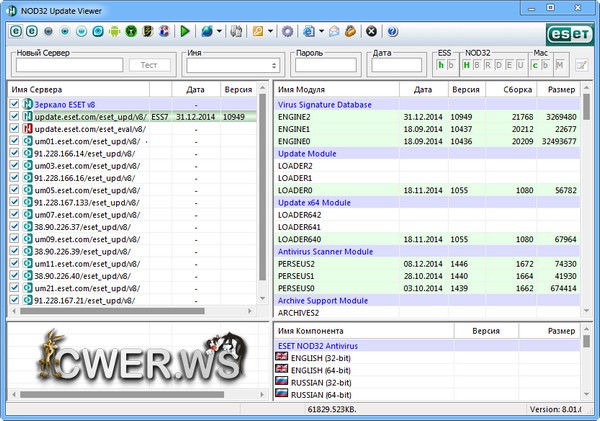Toggle checkbox for 38.90.226.37 server

[x=14, y=229]
